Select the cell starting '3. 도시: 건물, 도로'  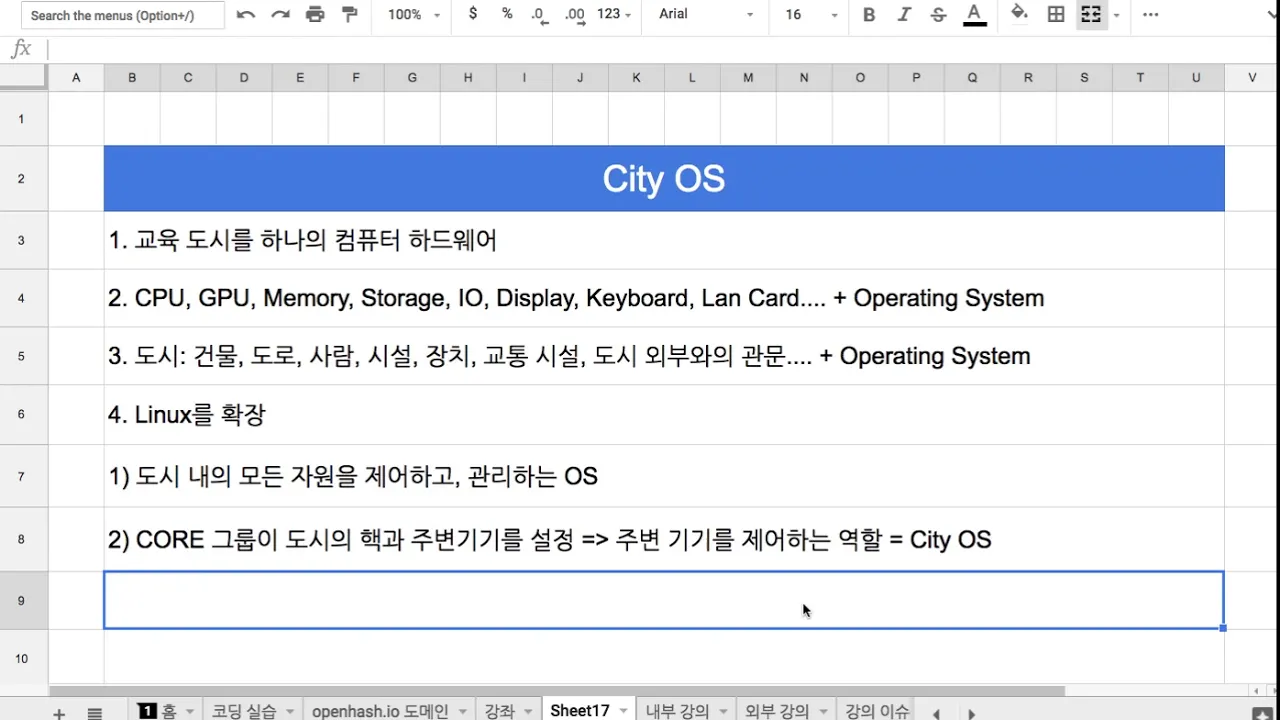664,356
